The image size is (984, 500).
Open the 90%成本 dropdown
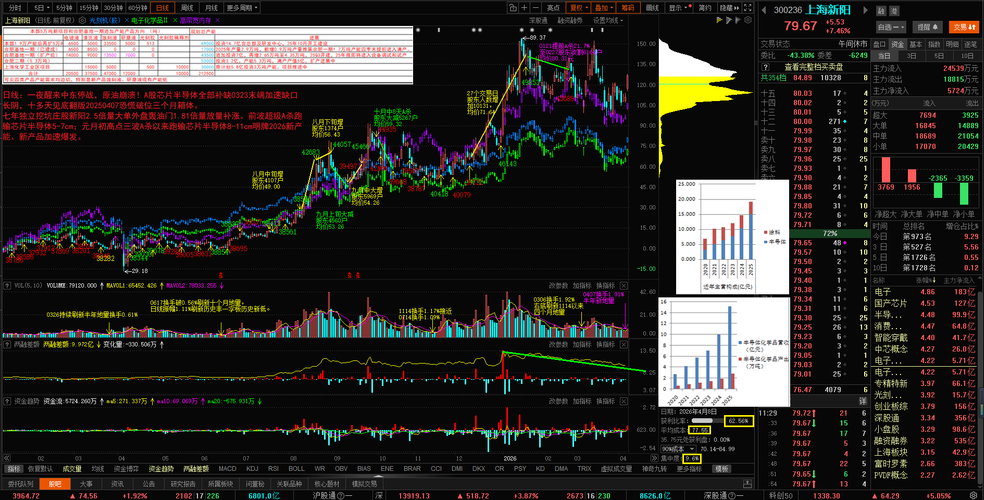pyautogui.click(x=678, y=449)
